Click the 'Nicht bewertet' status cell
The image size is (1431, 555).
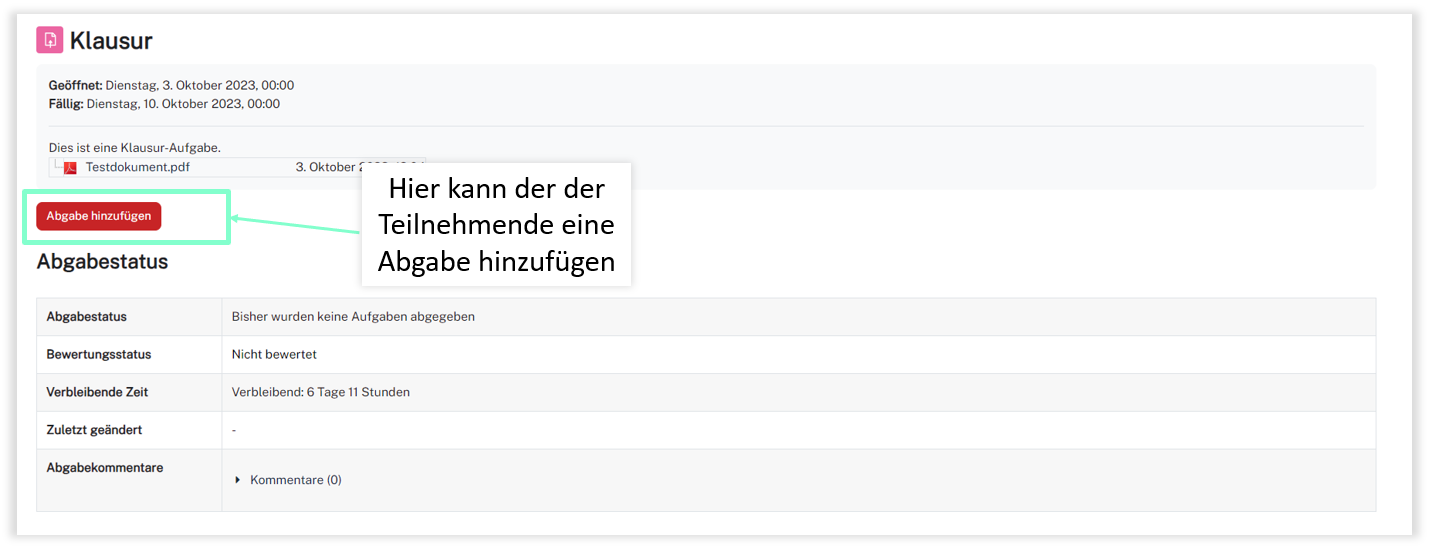click(x=274, y=355)
